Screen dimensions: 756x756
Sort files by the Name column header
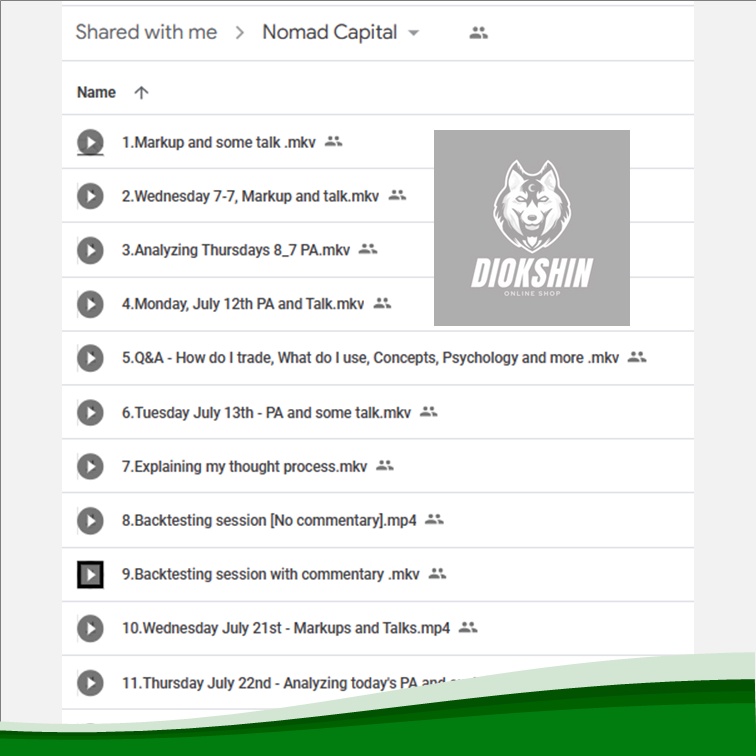(96, 92)
